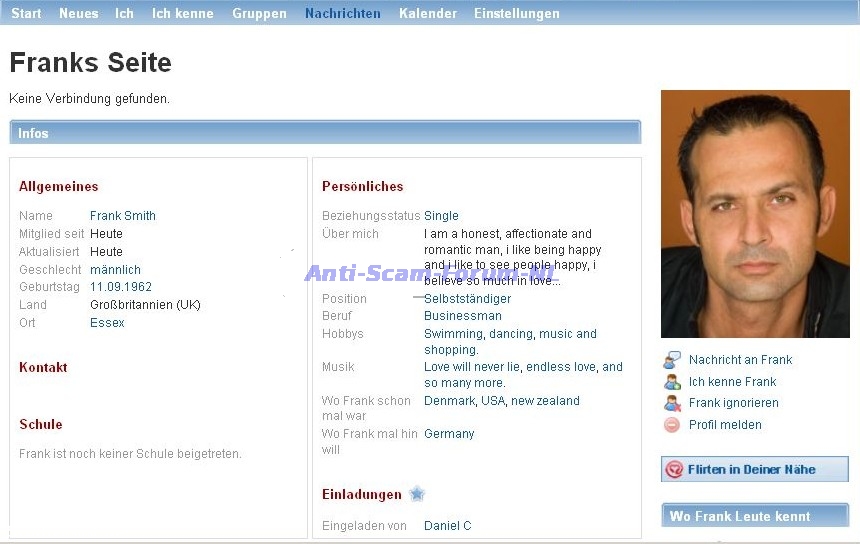Click the flirt icon in Flirten button
This screenshot has width=860, height=544.
click(x=675, y=469)
